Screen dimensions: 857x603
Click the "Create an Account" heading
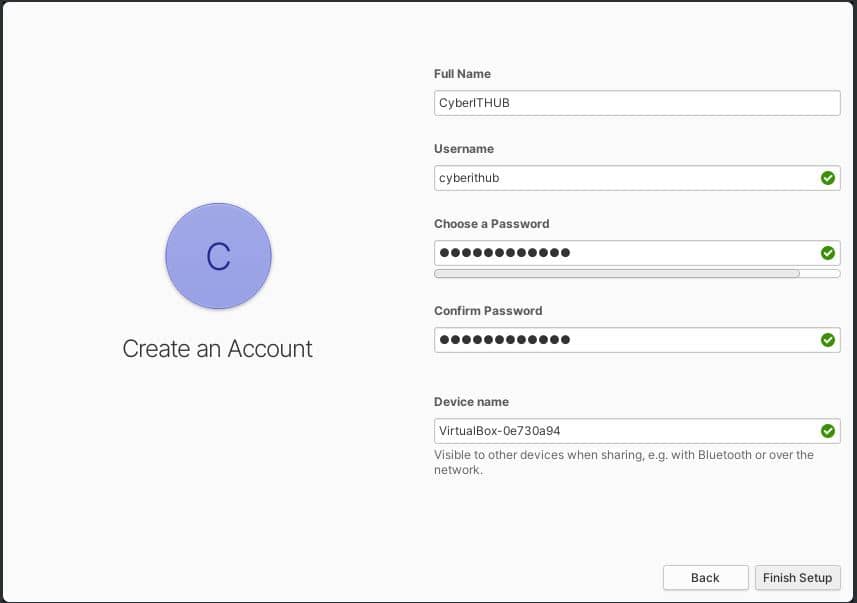point(218,349)
